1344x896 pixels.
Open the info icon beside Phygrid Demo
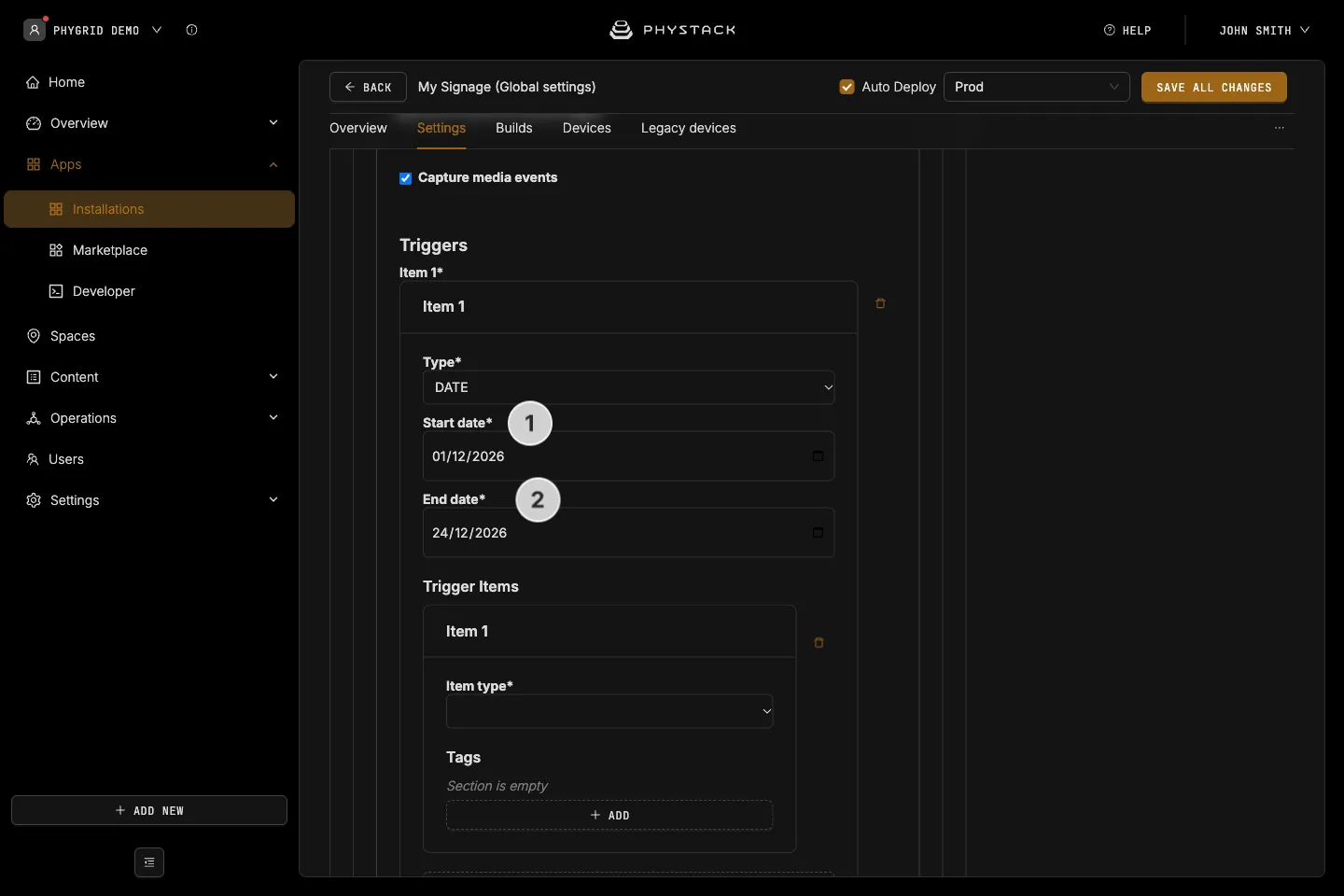coord(191,30)
